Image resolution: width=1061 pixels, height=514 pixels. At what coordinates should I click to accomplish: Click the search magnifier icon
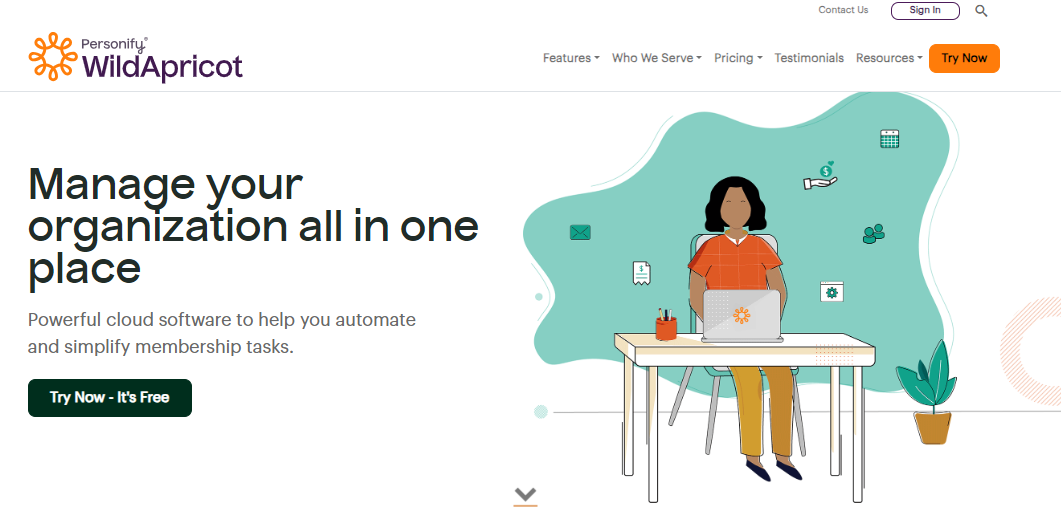[981, 11]
